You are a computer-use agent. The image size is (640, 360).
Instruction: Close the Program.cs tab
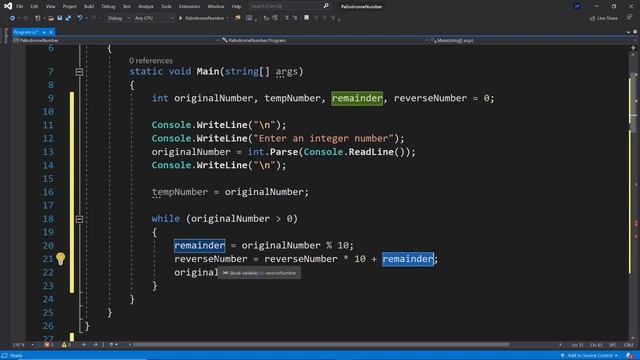coord(51,32)
